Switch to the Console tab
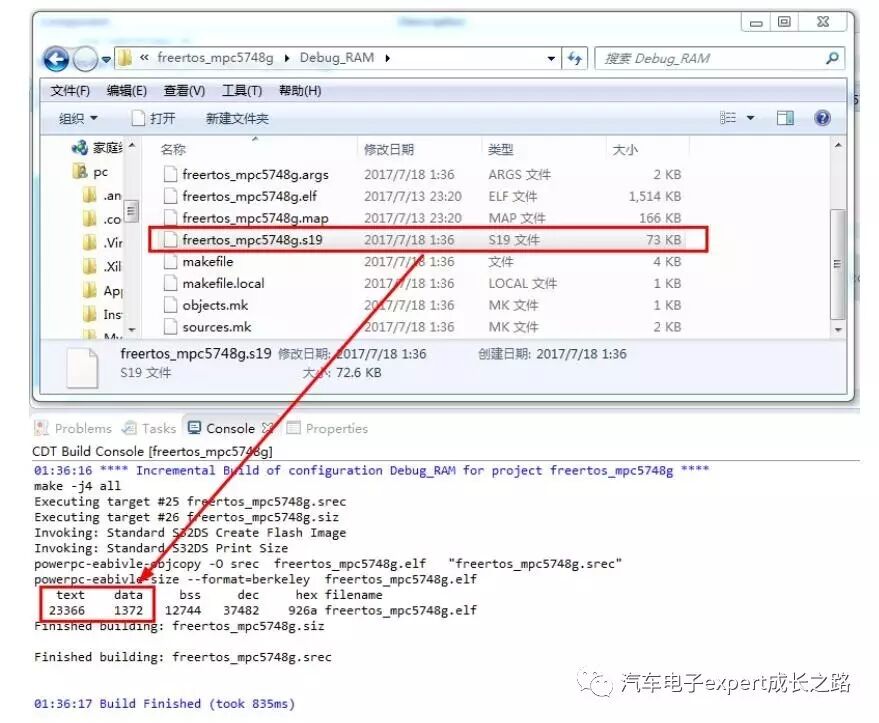Image resolution: width=879 pixels, height=723 pixels. pyautogui.click(x=222, y=428)
